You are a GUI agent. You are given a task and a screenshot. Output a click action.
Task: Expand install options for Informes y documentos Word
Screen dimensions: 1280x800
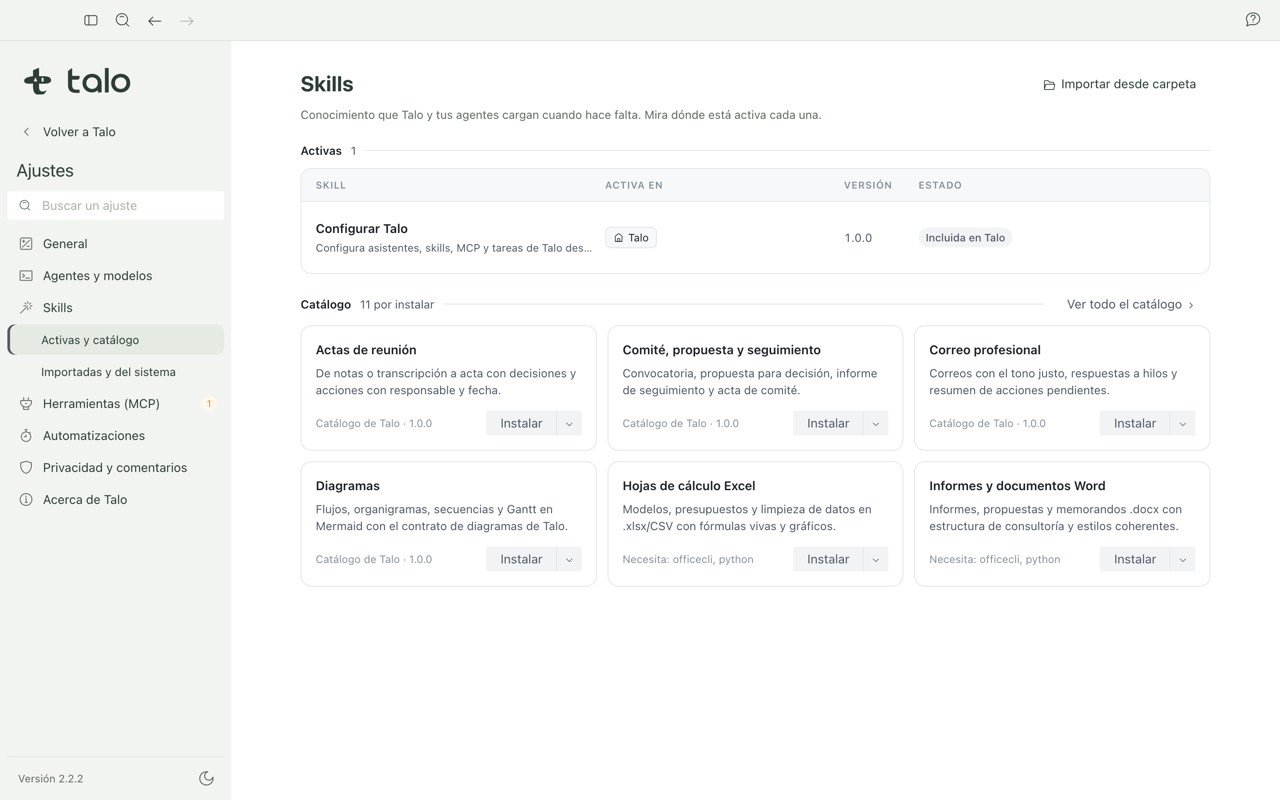click(x=1183, y=559)
